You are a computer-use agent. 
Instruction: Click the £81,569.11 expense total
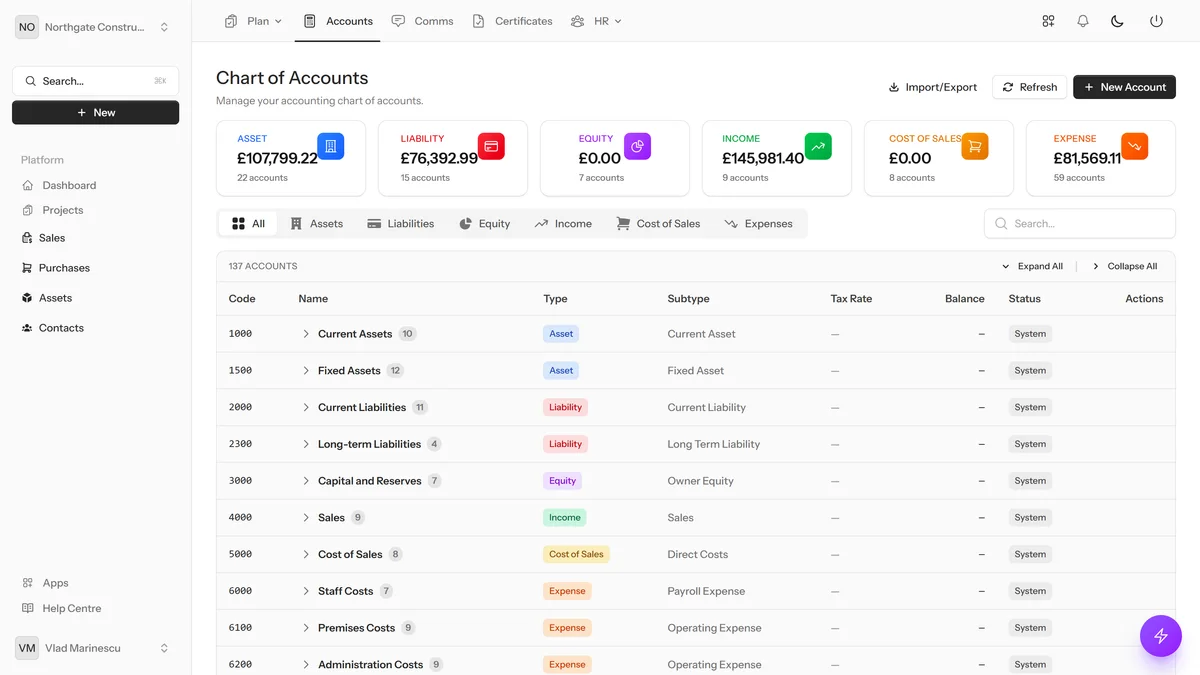pyautogui.click(x=1087, y=158)
